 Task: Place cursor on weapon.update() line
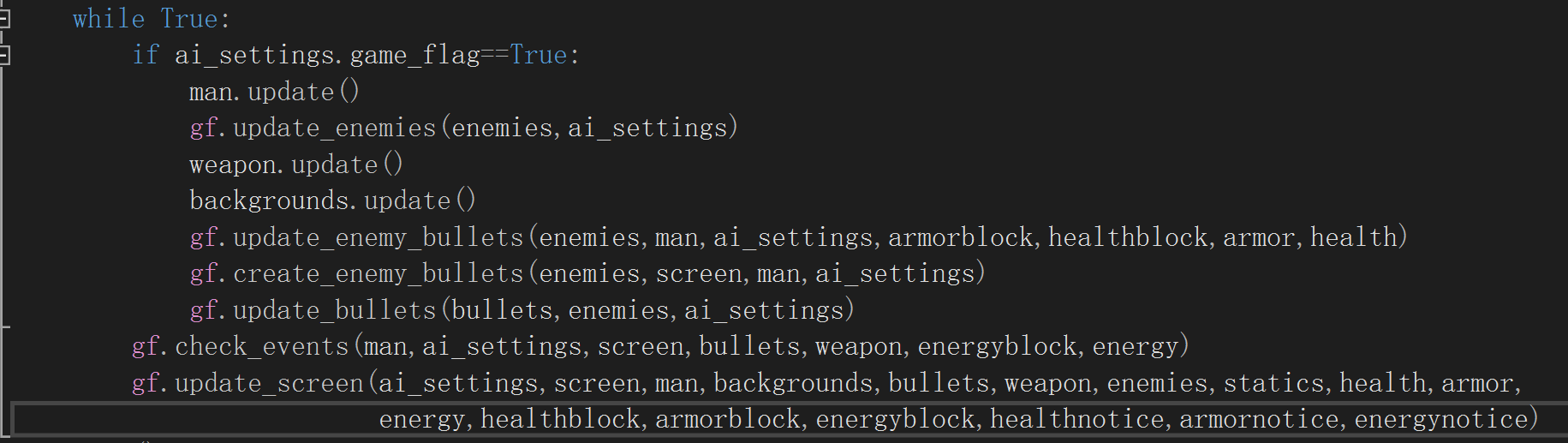tap(295, 165)
